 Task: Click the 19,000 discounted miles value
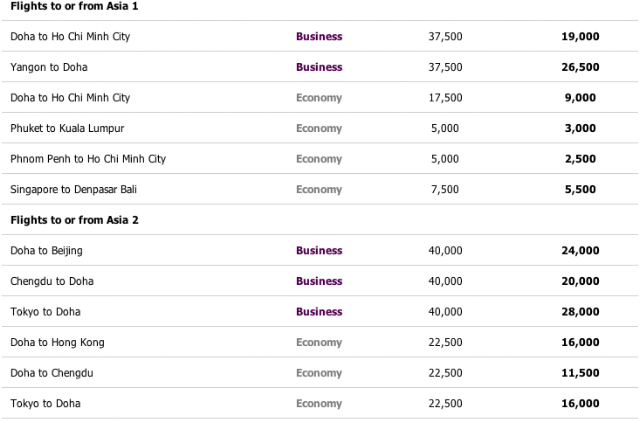pos(579,37)
